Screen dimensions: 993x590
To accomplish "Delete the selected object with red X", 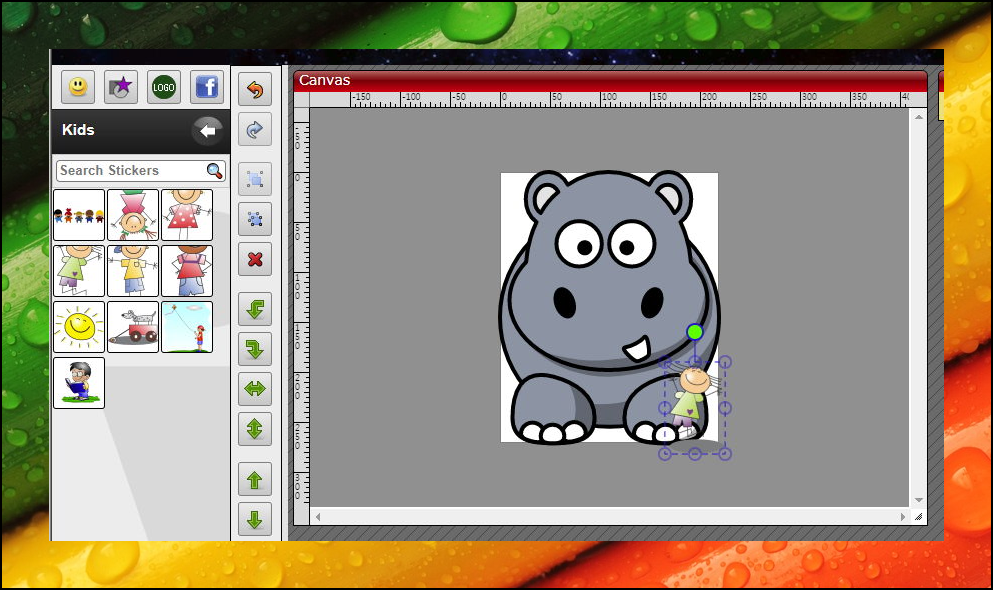I will point(255,259).
